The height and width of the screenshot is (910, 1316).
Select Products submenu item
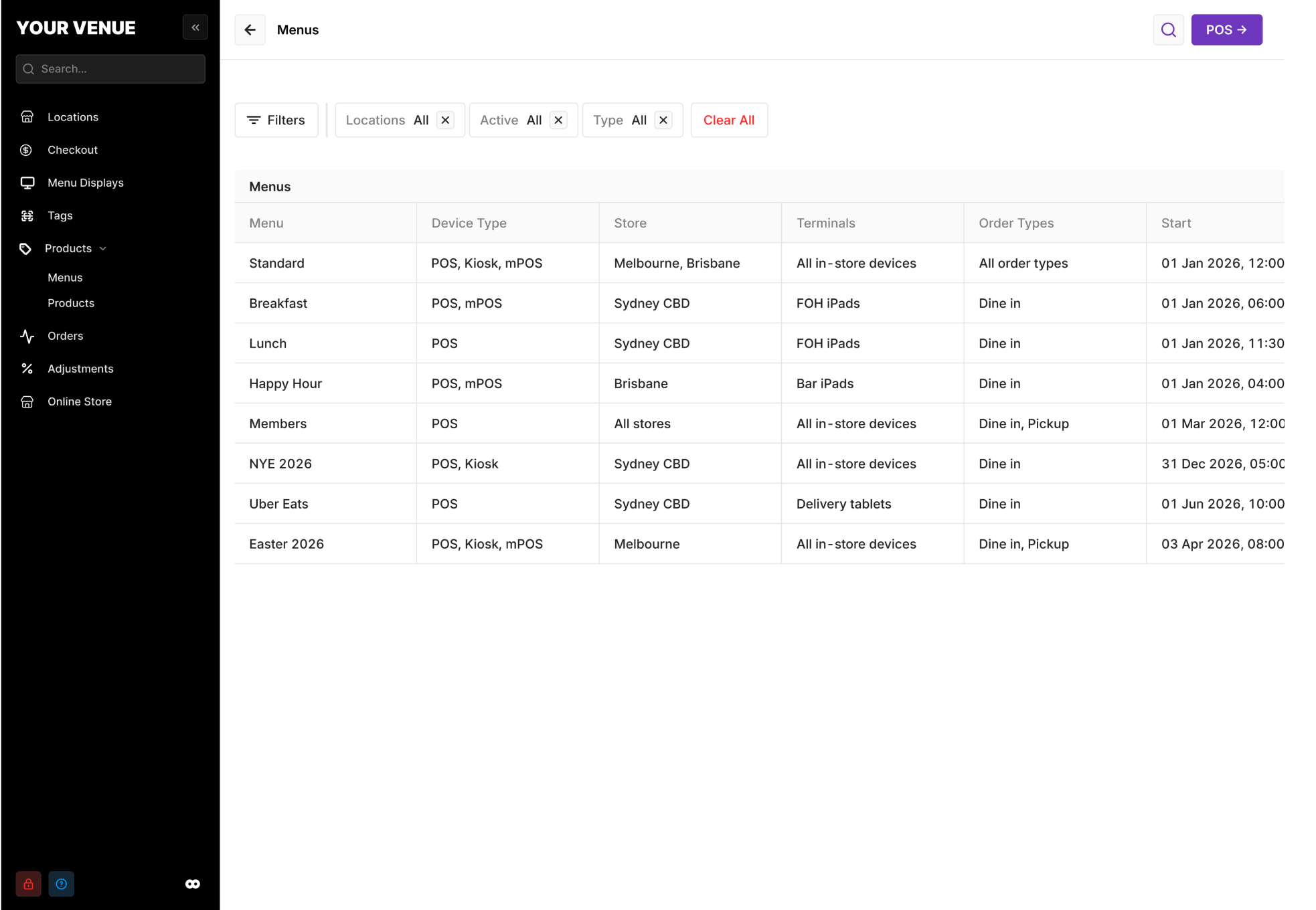pos(71,303)
